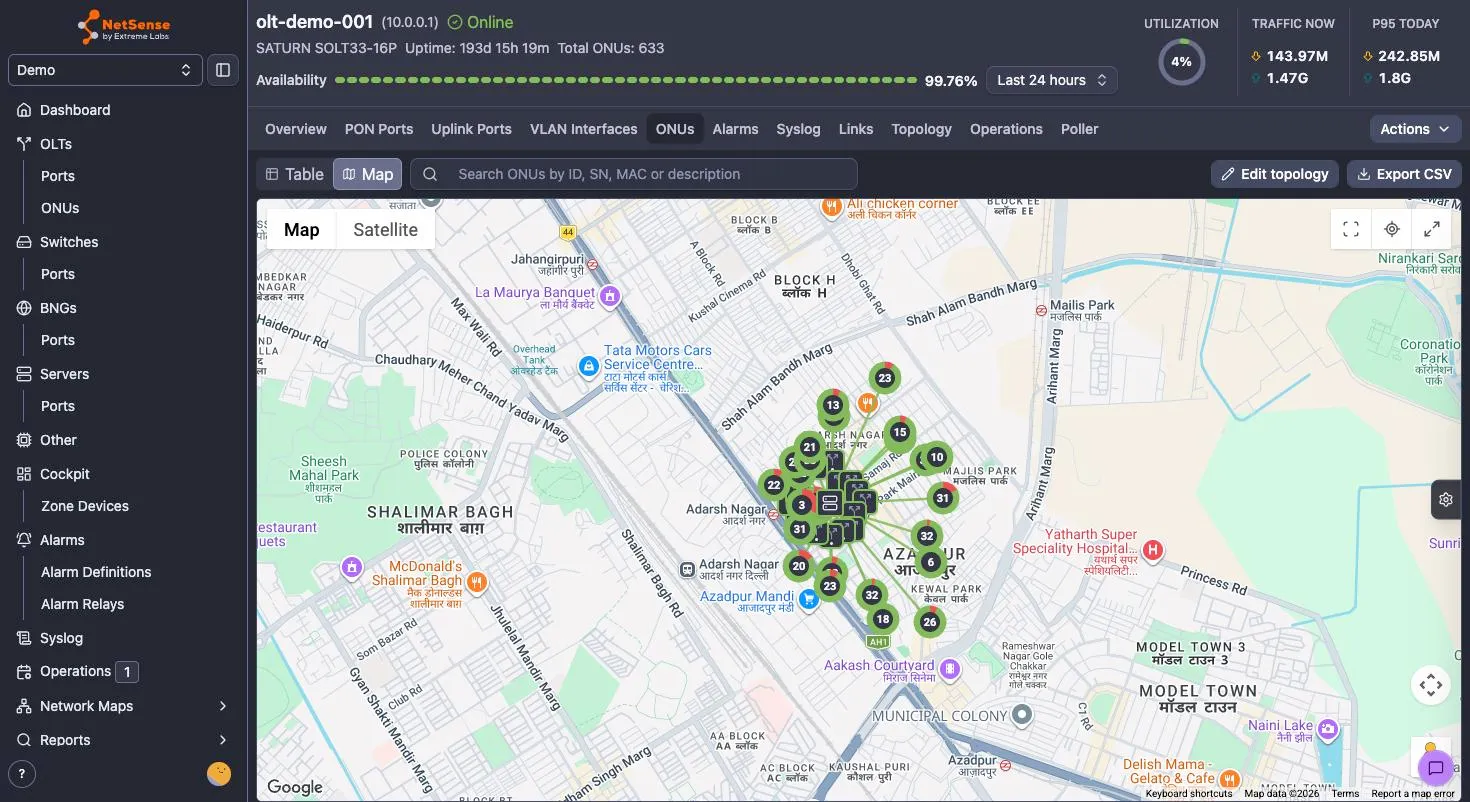Open the ONU cluster marker labeled 22
1470x802 pixels.
[x=774, y=485]
